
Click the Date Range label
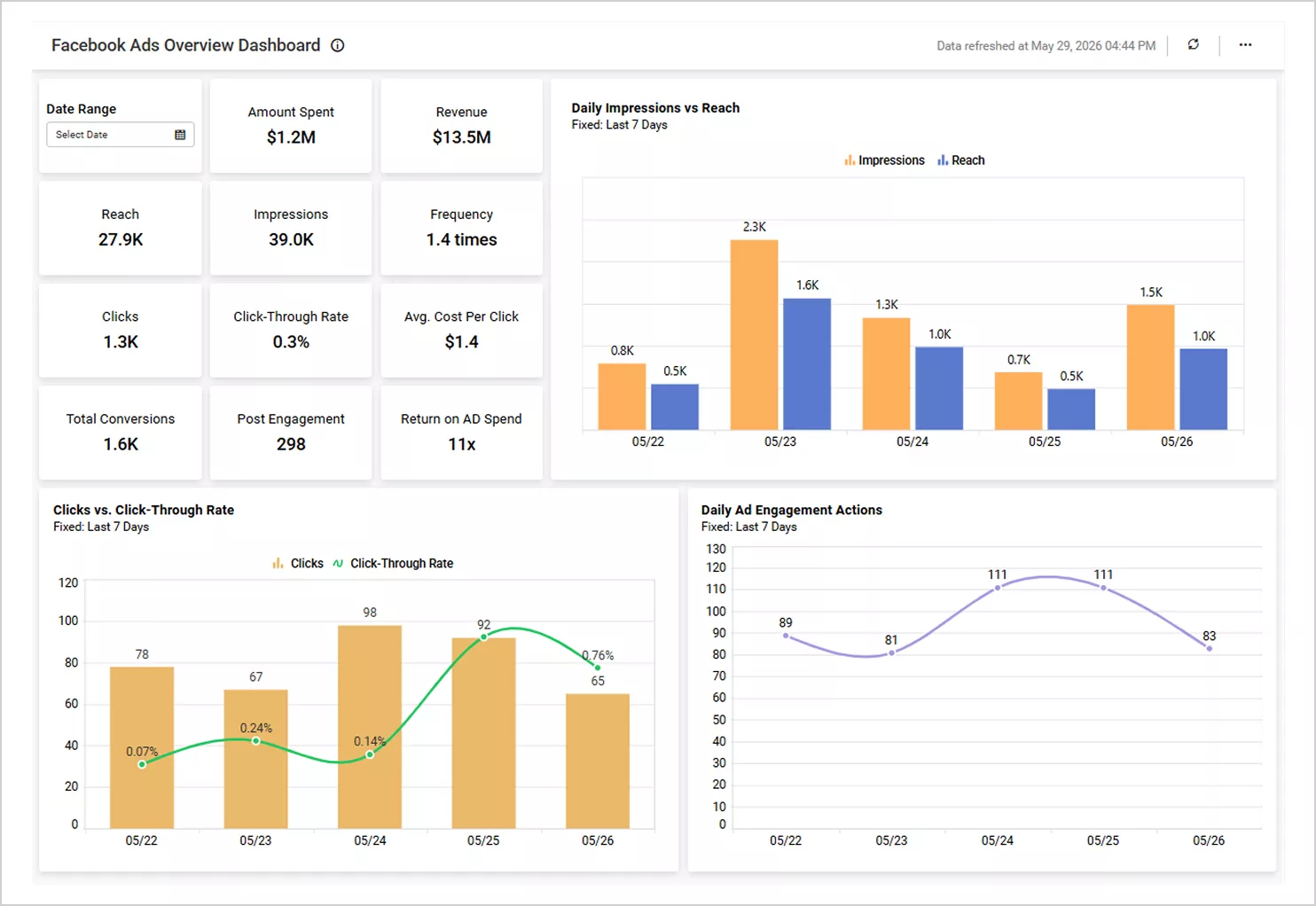(82, 109)
